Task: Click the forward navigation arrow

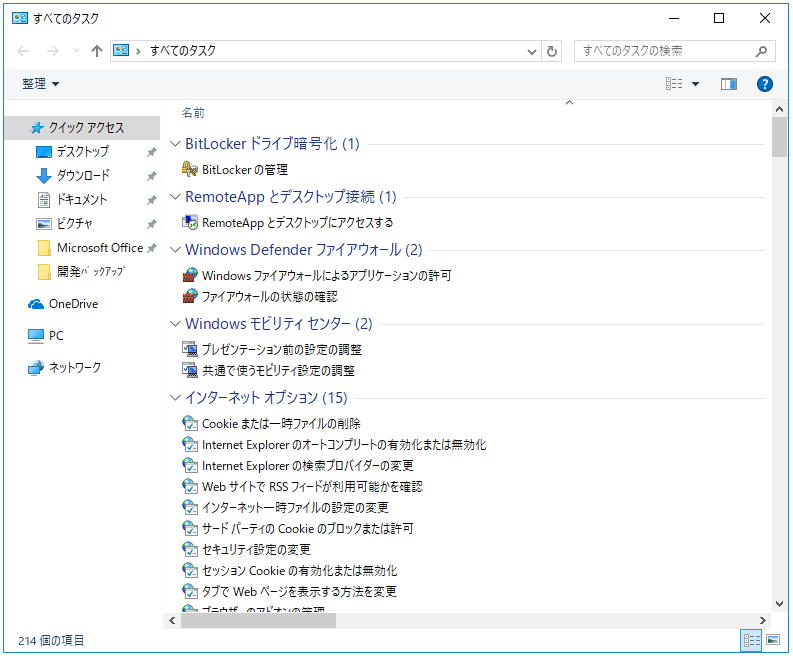Action: [x=53, y=51]
